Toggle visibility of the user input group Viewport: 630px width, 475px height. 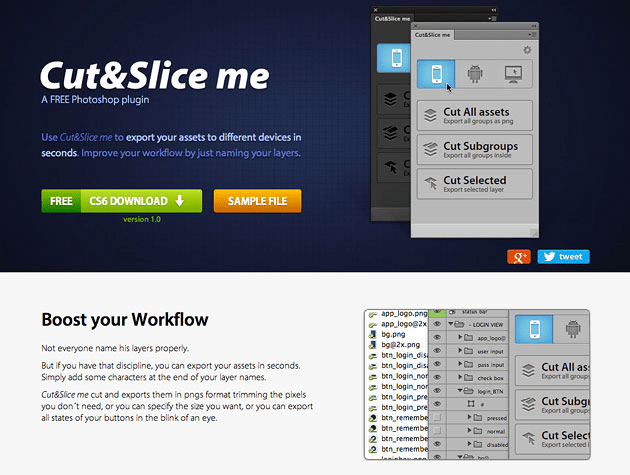click(x=437, y=351)
